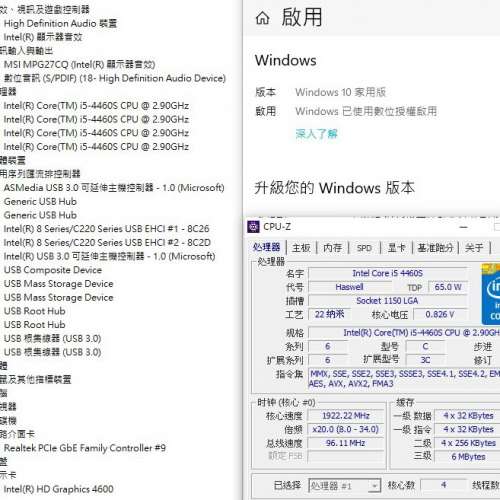Open the 处理器 #1 selection dropdown
500x500 pixels.
coord(344,486)
